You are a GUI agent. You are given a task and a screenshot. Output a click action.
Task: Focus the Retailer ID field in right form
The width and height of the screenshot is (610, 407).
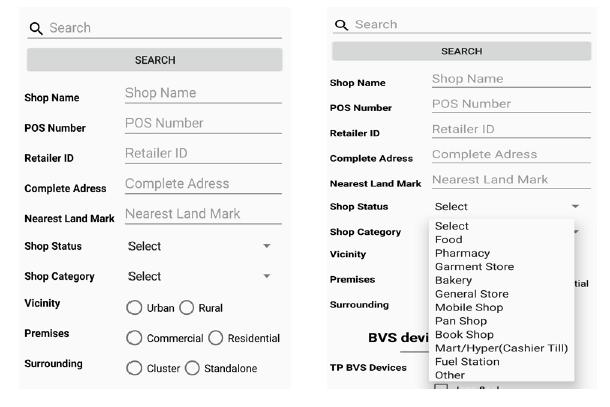(510, 130)
